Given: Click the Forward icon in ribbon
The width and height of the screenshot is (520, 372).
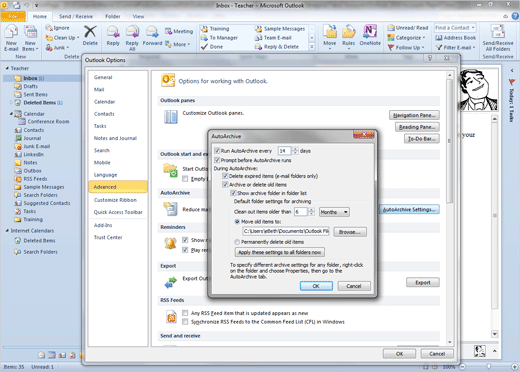Looking at the screenshot, I should 152,32.
